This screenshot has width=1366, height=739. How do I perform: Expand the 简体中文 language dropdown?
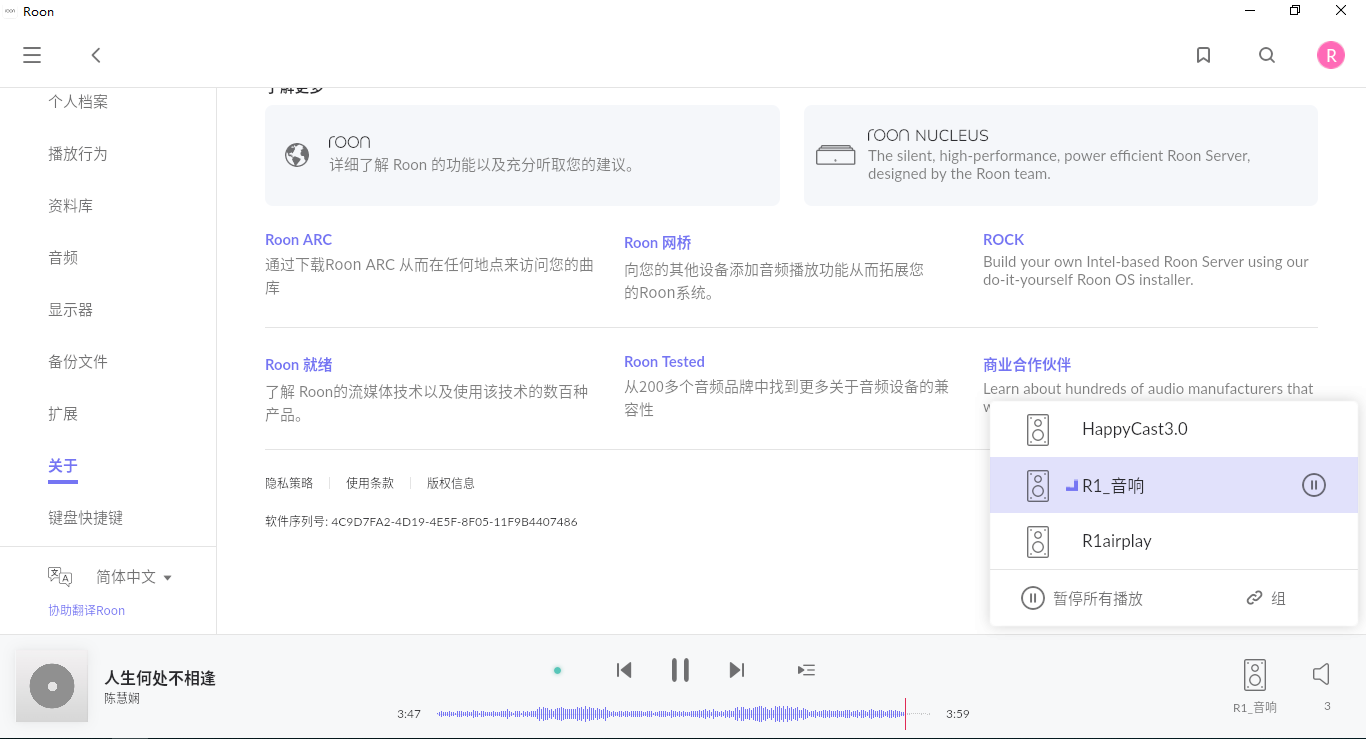[x=134, y=577]
